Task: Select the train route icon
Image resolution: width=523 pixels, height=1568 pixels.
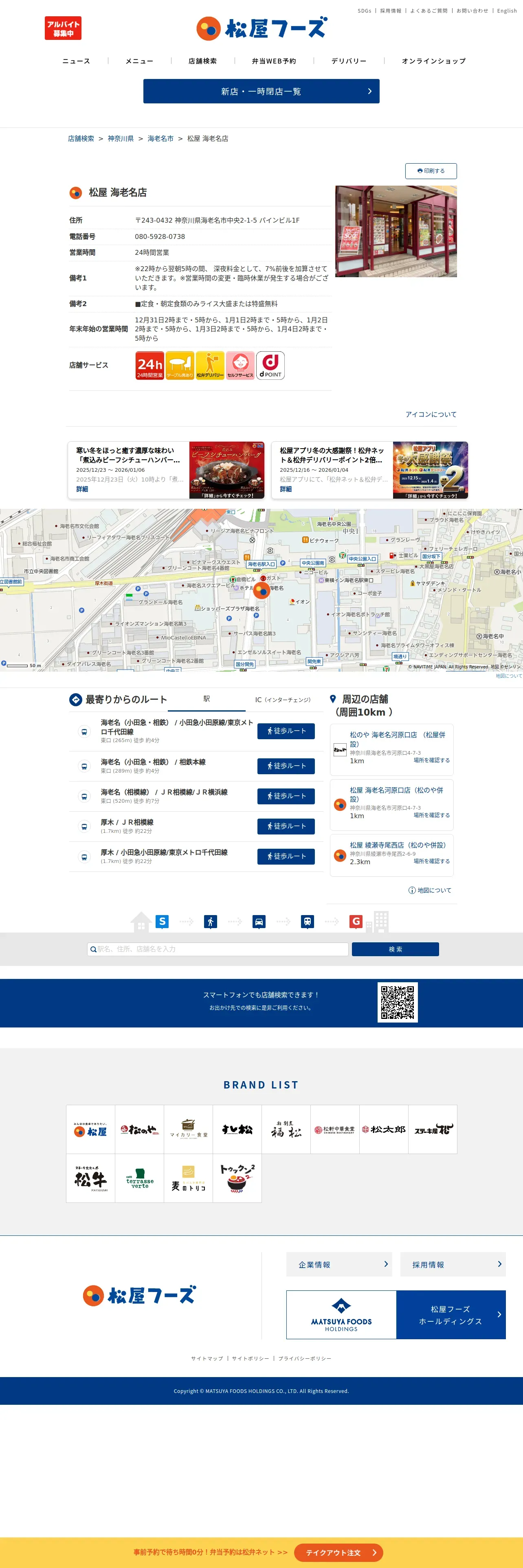Action: point(308,922)
